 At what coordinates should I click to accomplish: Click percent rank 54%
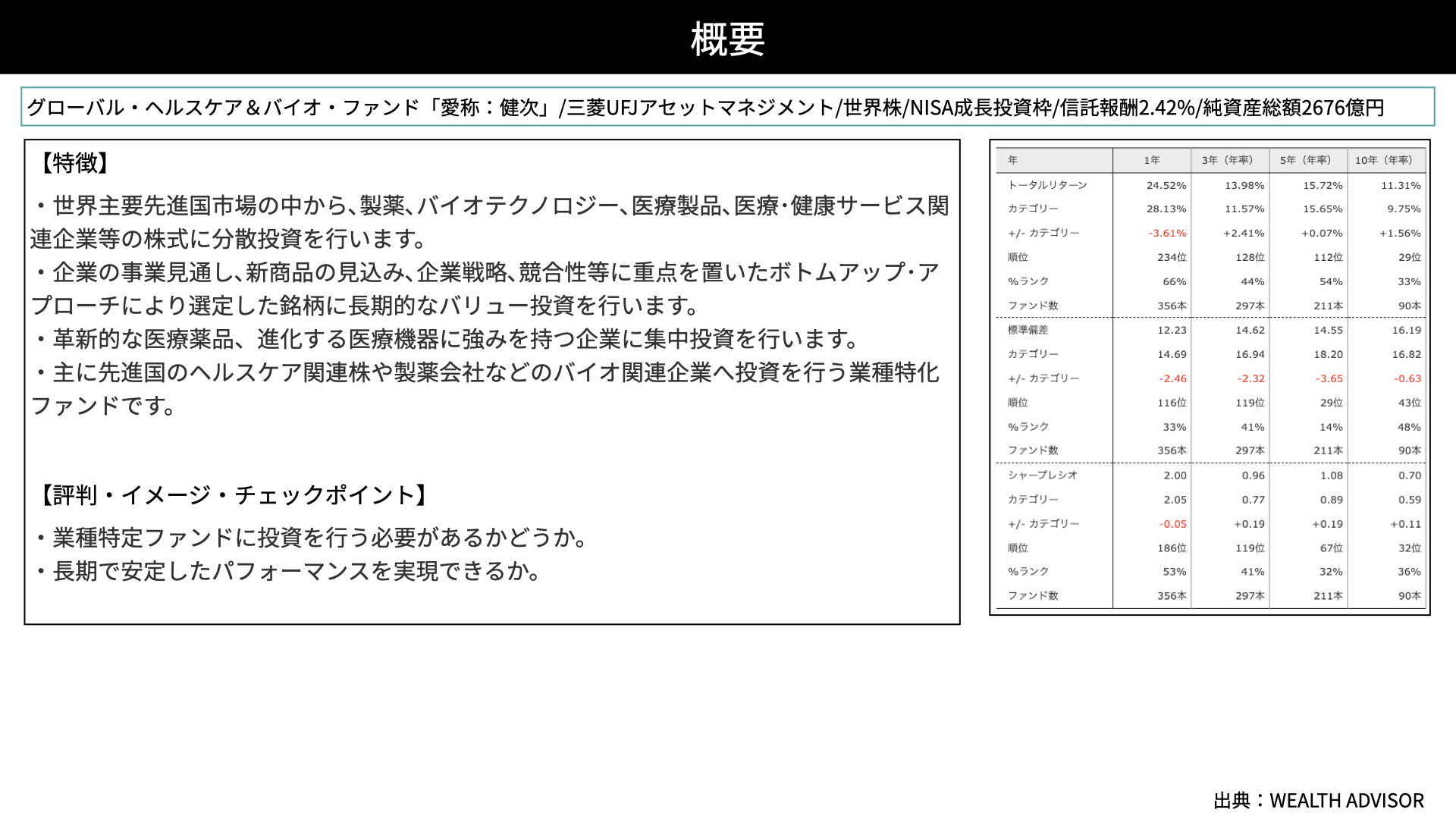(1331, 281)
